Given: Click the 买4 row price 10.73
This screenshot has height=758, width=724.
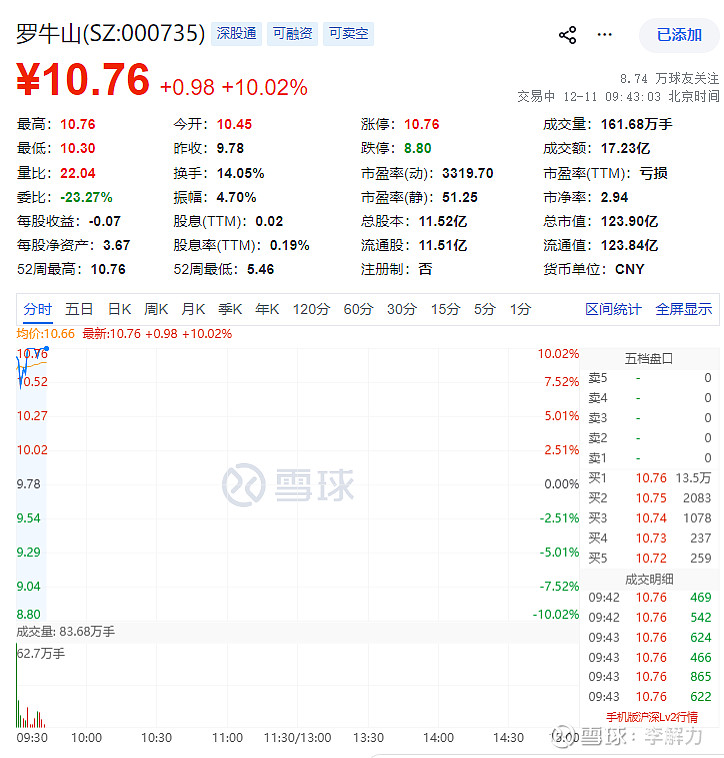Looking at the screenshot, I should (x=651, y=538).
